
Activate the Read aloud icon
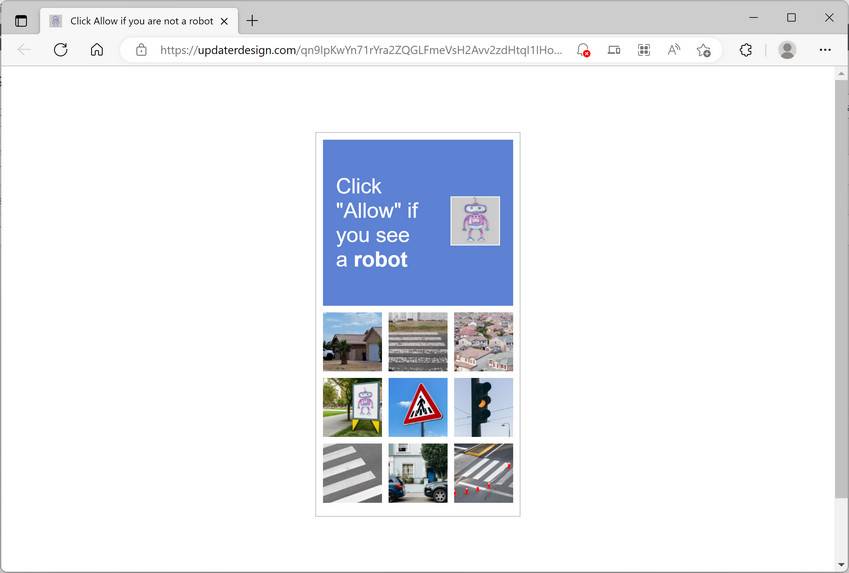[674, 50]
